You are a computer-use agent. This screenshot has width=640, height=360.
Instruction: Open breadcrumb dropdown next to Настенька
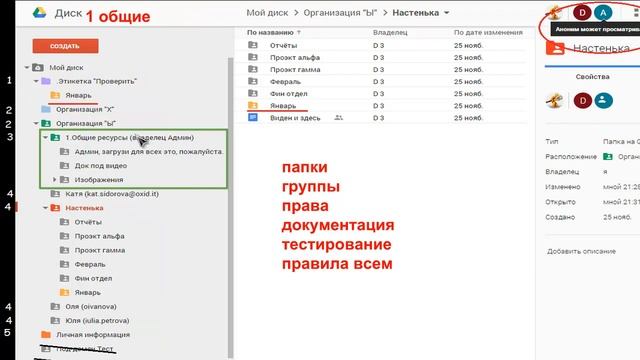447,13
